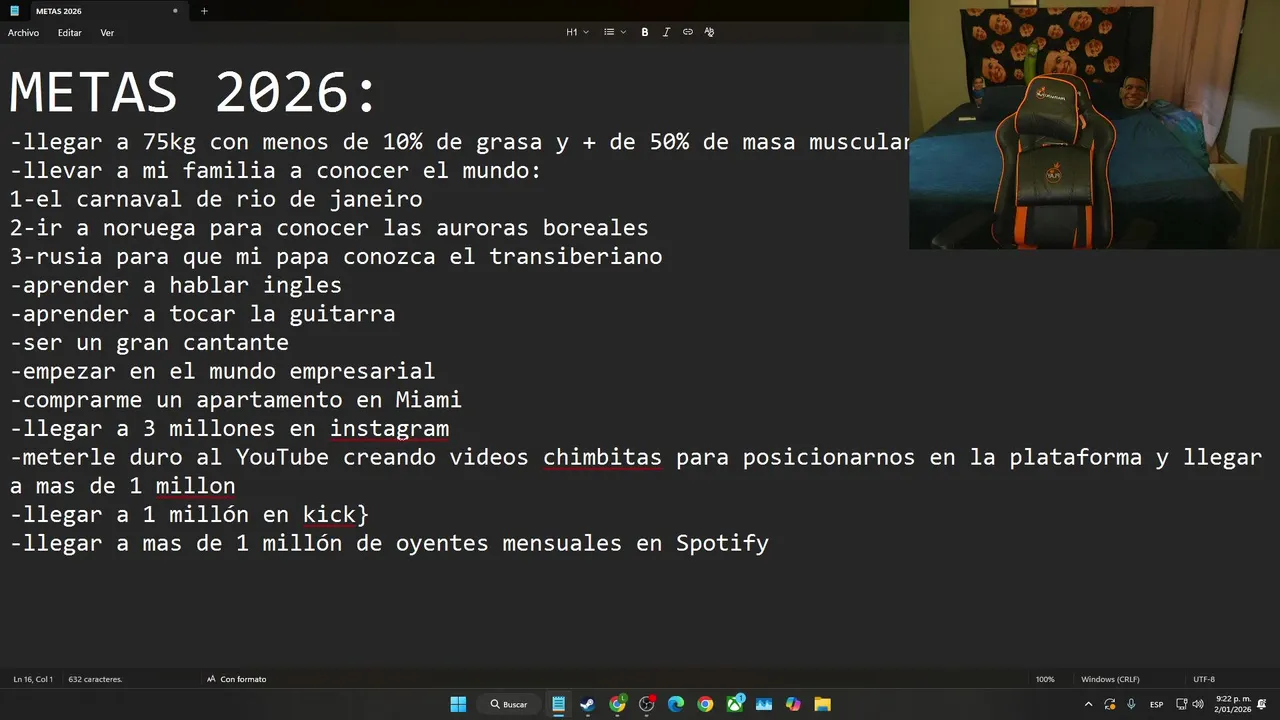This screenshot has height=720, width=1280.
Task: Click the line '-aprender a tocar la guitarra'
Action: (203, 314)
